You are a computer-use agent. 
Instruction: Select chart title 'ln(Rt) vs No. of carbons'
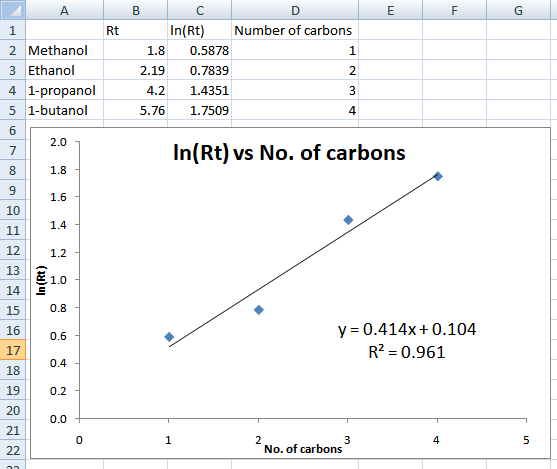click(289, 153)
